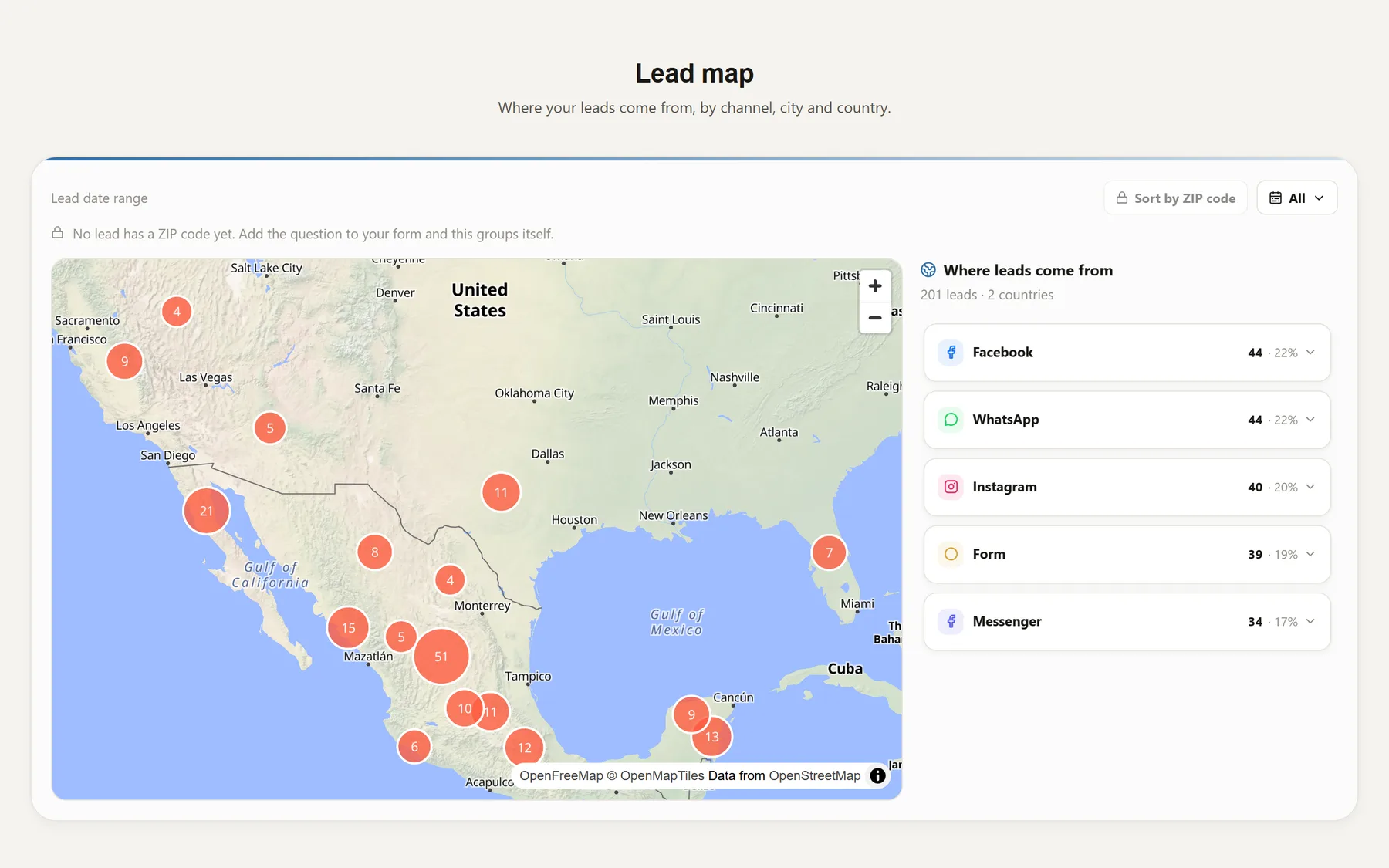
Task: Click the lock icon next to the ZIP notice
Action: 58,233
